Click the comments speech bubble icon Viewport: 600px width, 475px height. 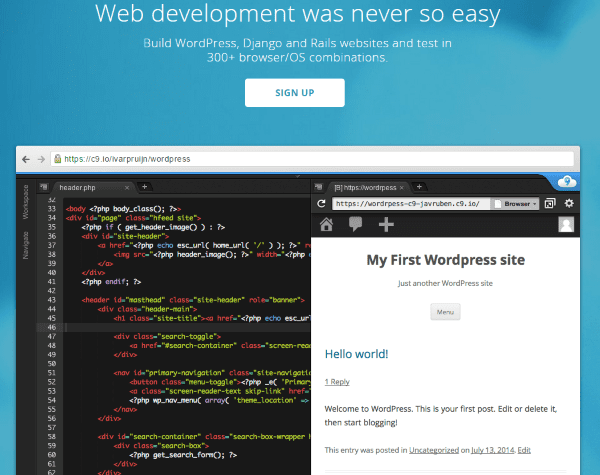click(355, 224)
